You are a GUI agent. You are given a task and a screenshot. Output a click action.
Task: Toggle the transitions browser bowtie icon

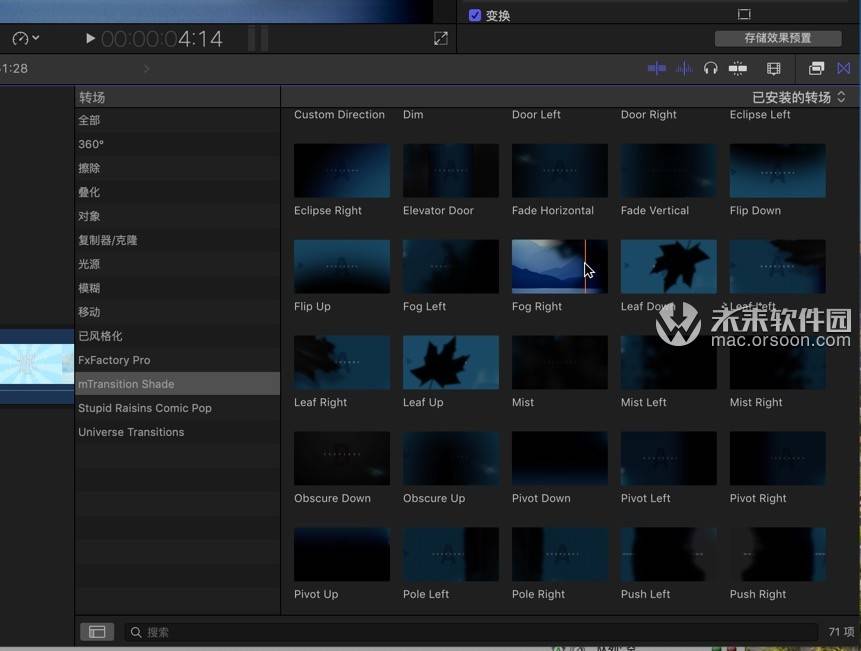pos(844,68)
